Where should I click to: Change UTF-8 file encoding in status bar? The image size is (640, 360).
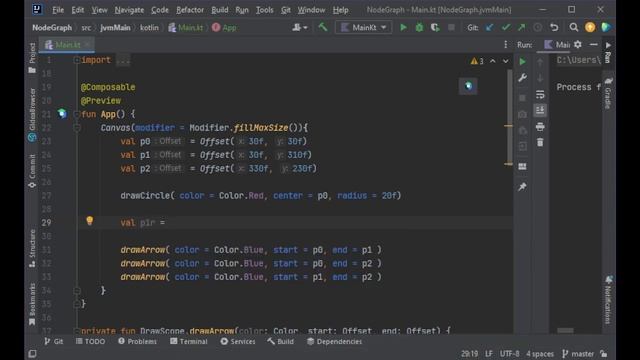click(x=509, y=353)
